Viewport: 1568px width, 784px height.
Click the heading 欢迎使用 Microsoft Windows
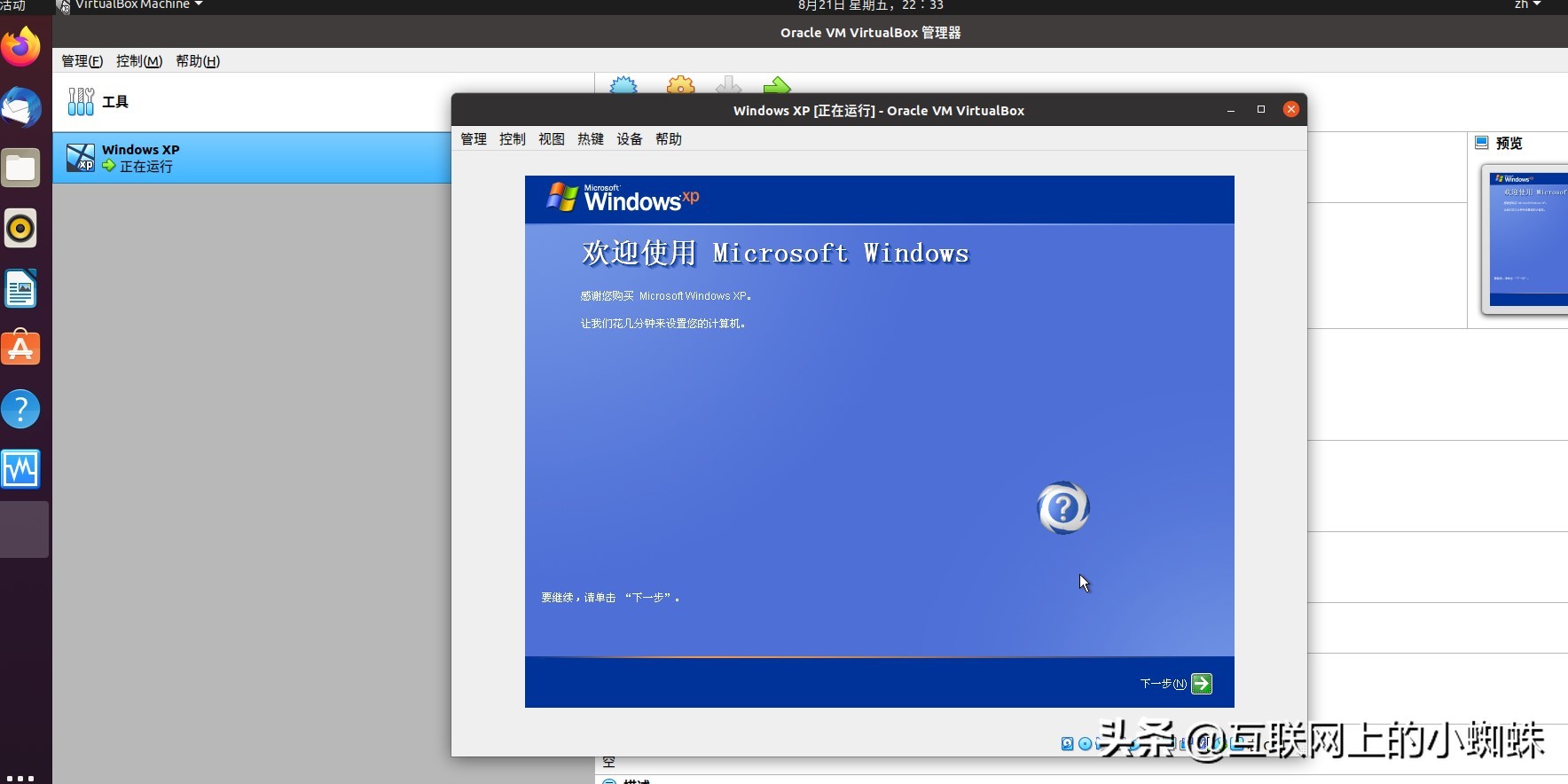(775, 253)
